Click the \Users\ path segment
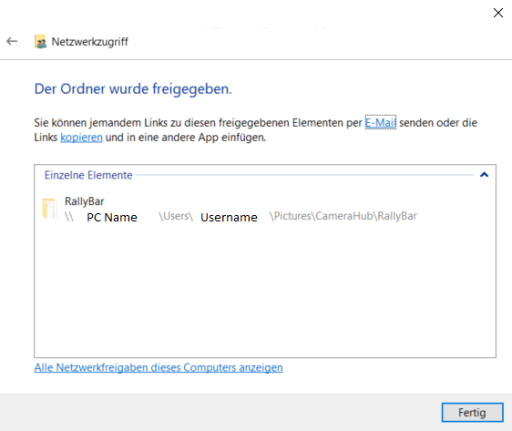512x431 pixels. coord(176,216)
